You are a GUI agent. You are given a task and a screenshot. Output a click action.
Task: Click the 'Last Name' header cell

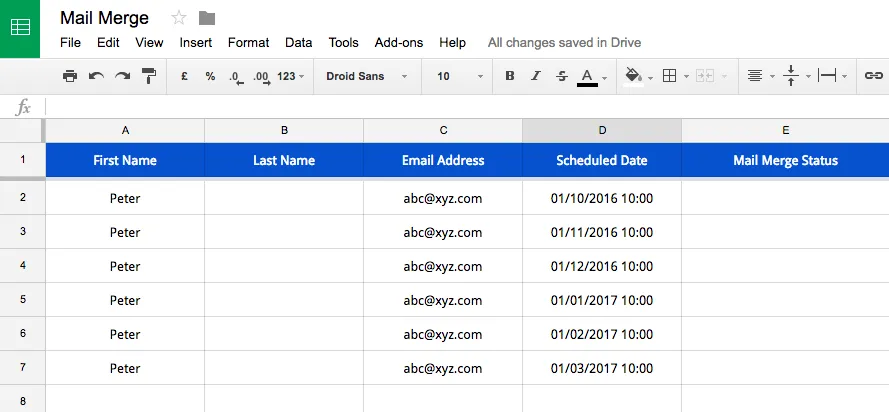click(284, 160)
